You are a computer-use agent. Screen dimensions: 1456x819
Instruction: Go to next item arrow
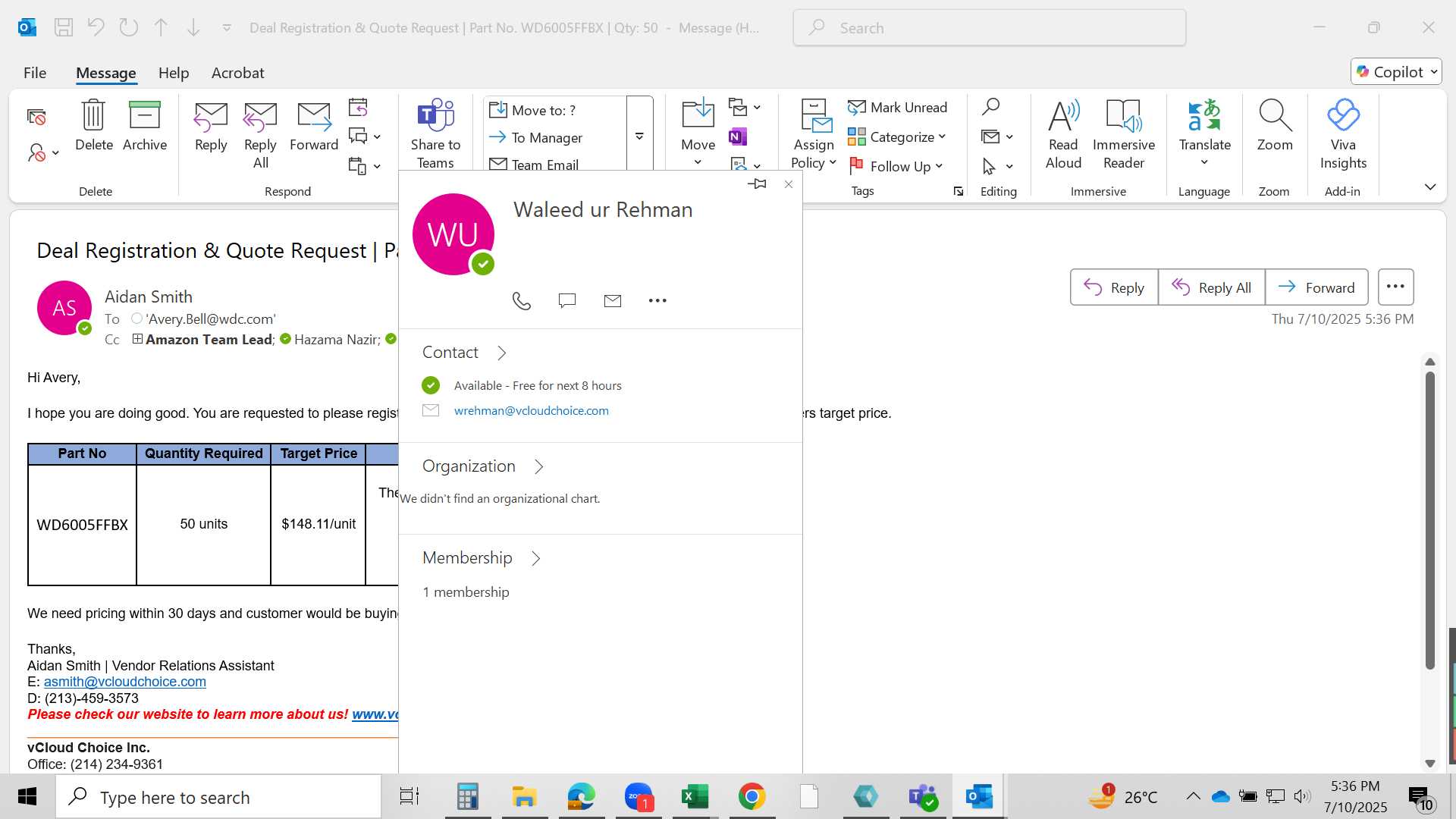[x=193, y=28]
